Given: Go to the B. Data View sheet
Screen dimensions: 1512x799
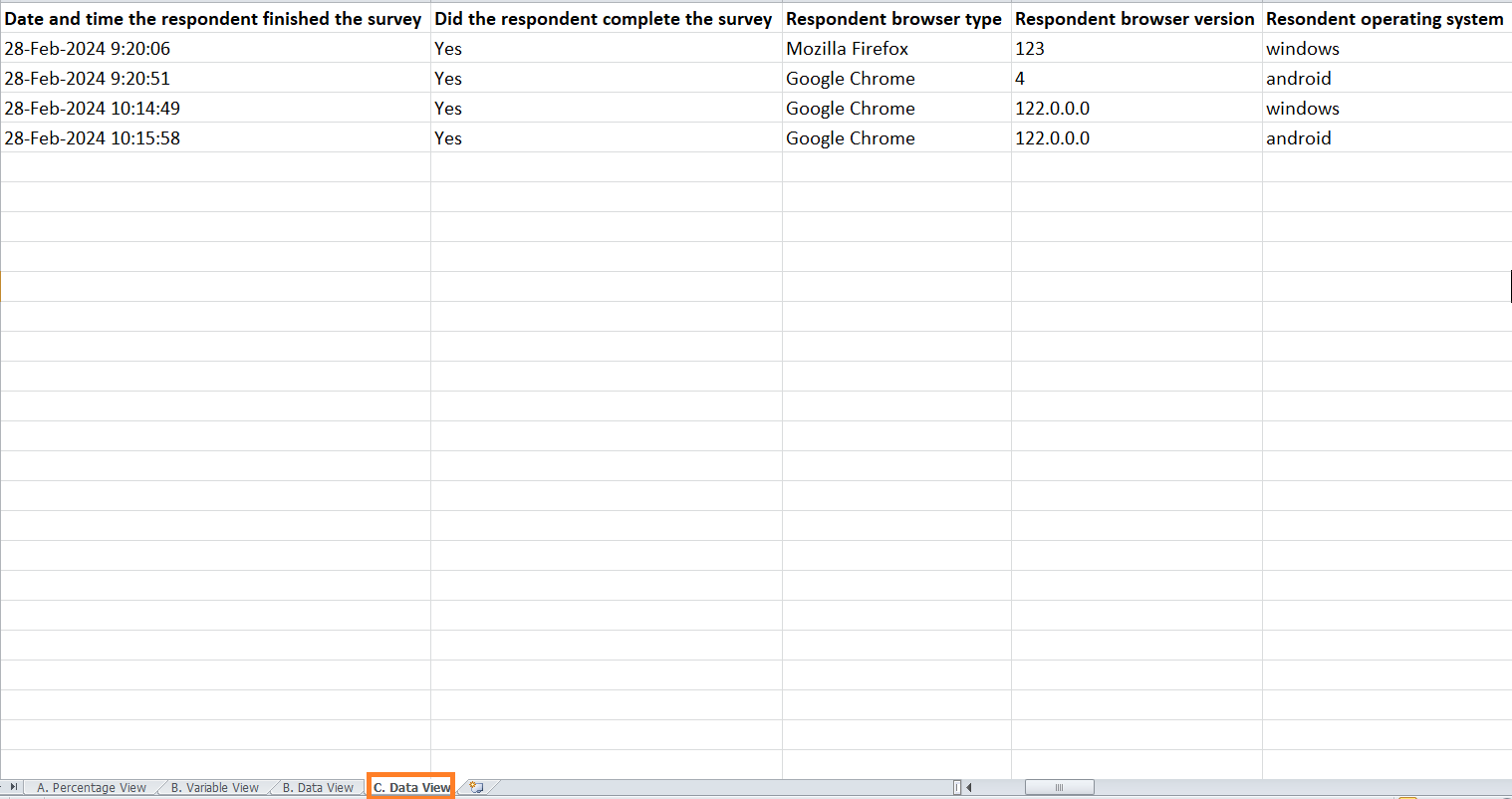Looking at the screenshot, I should (x=318, y=787).
